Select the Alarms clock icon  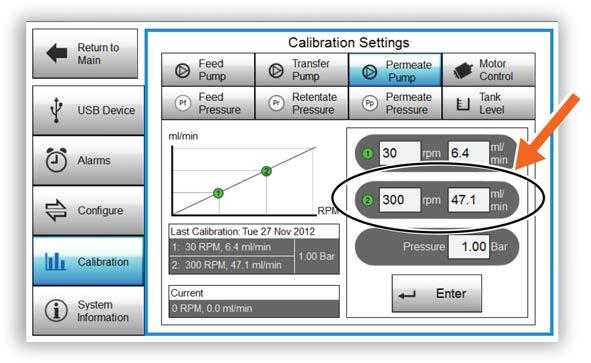click(56, 160)
